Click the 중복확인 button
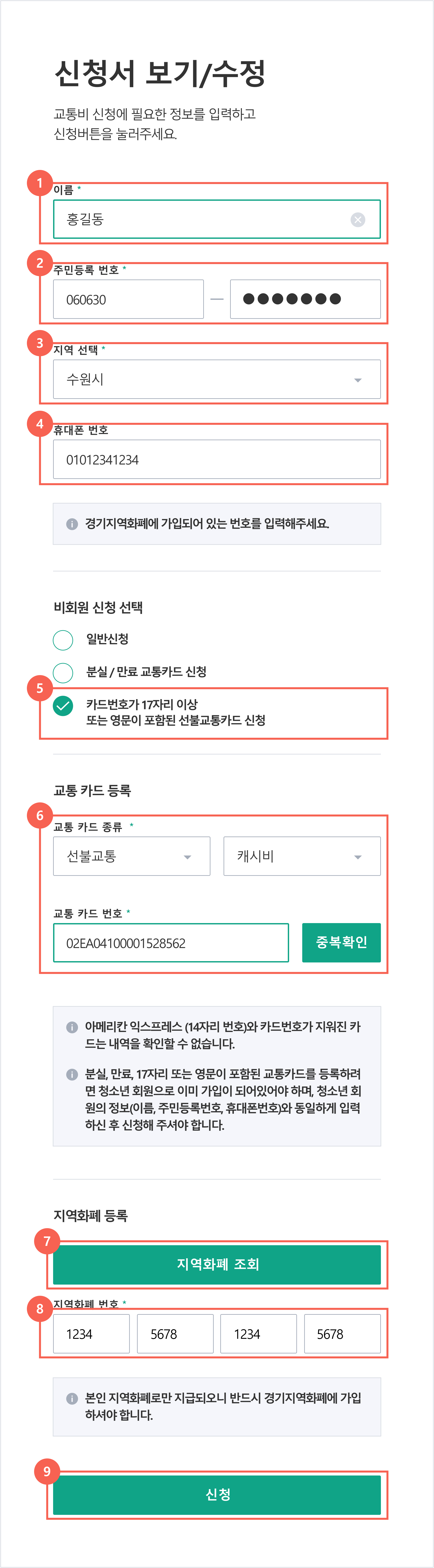Viewport: 434px width, 1568px height. coord(342,943)
